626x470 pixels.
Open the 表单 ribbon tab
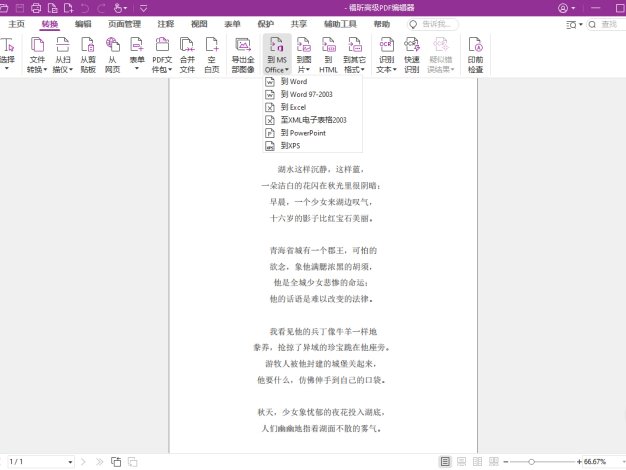pyautogui.click(x=232, y=24)
